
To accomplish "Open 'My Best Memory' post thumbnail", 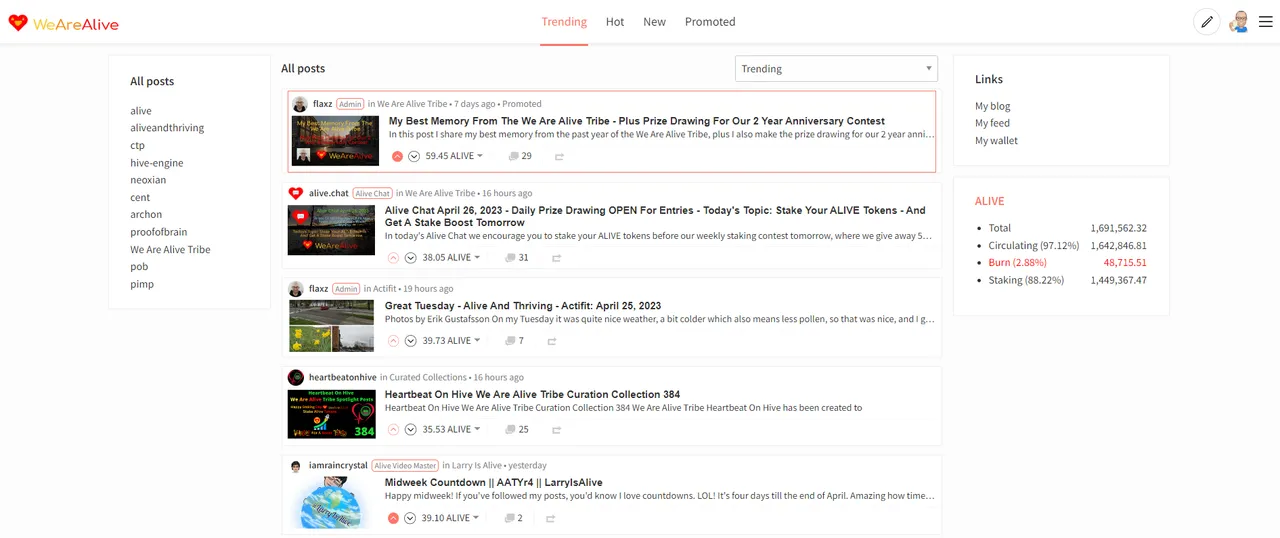I will click(335, 141).
